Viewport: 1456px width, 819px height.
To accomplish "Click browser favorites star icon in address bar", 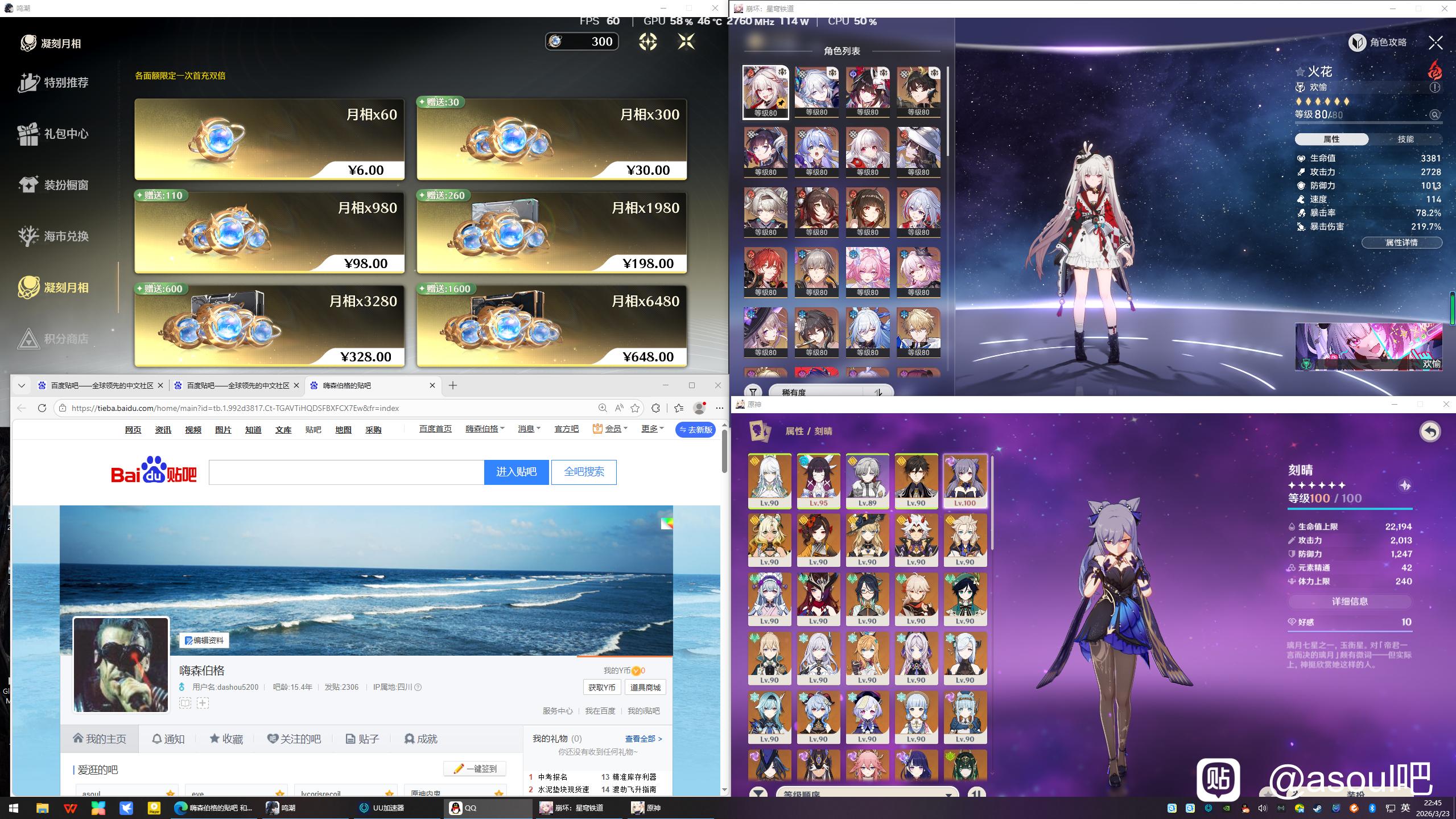I will (x=635, y=408).
